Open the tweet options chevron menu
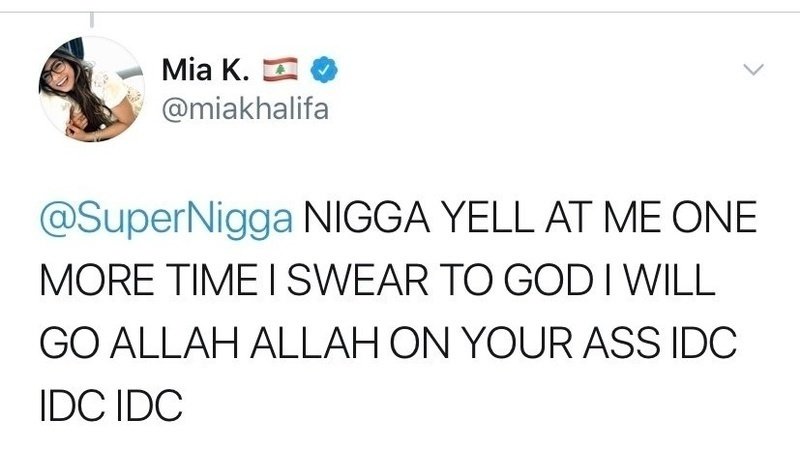This screenshot has height=450, width=800. pos(753,69)
